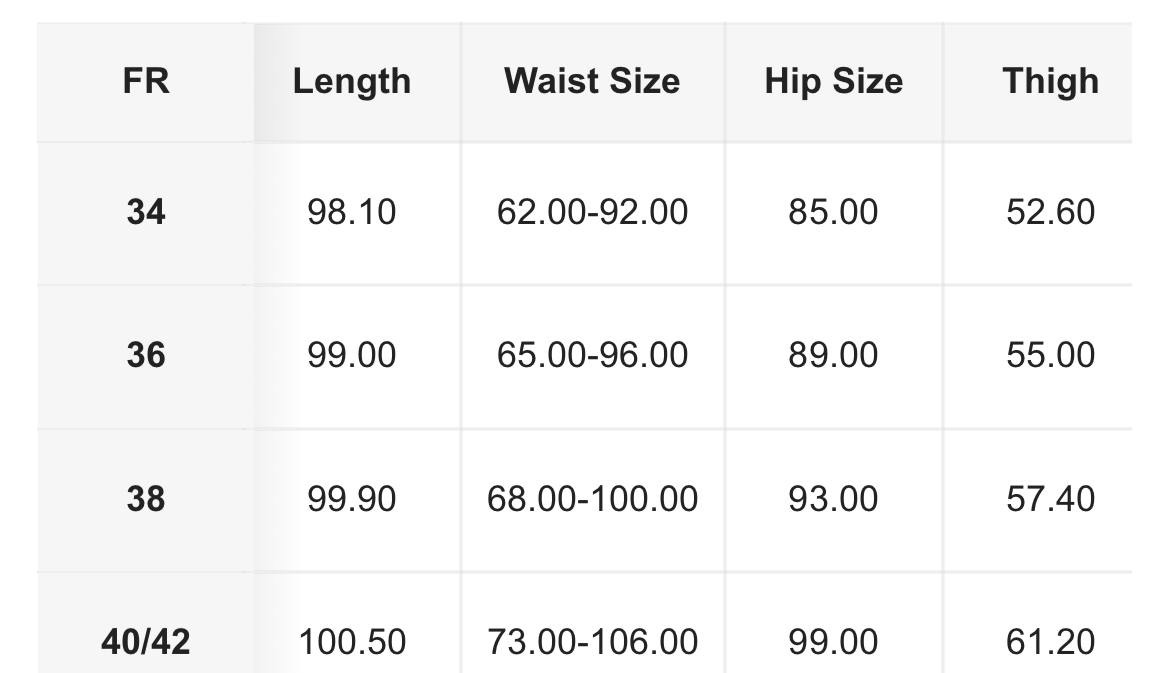This screenshot has height=673, width=1170.
Task: Click thigh value 52.60
Action: [1051, 212]
